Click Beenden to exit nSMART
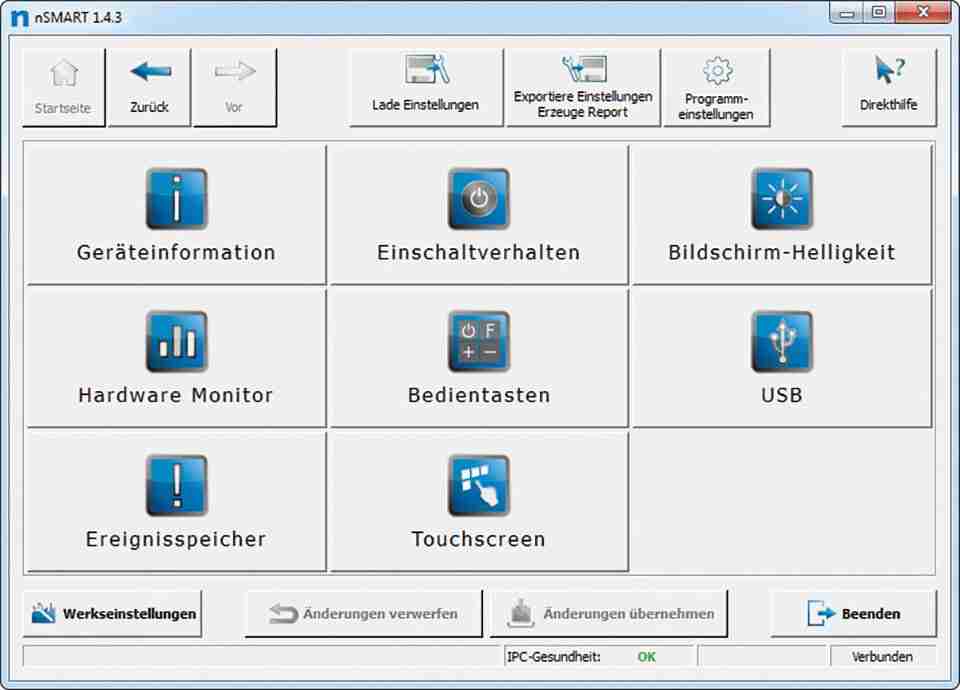The height and width of the screenshot is (690, 960). click(x=853, y=614)
